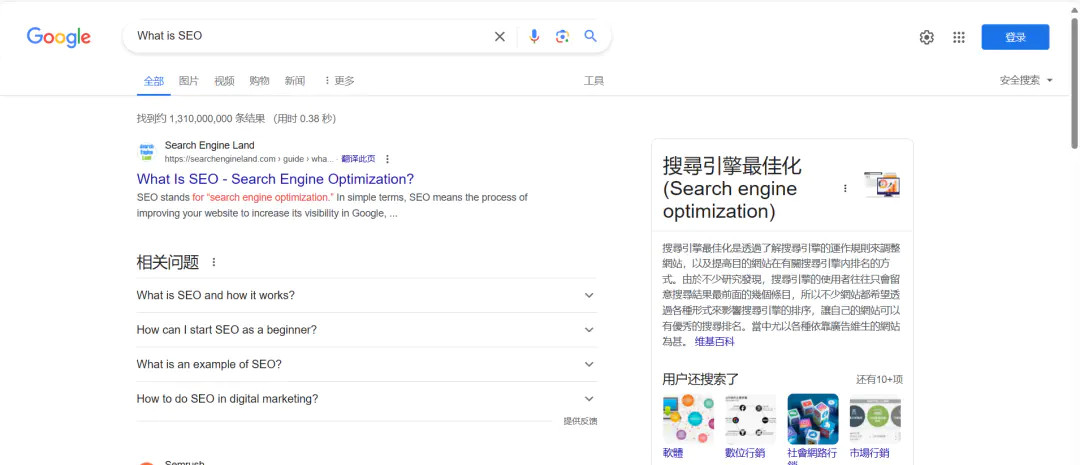Viewport: 1080px width, 465px height.
Task: Click the magnifier search icon
Action: pos(590,36)
